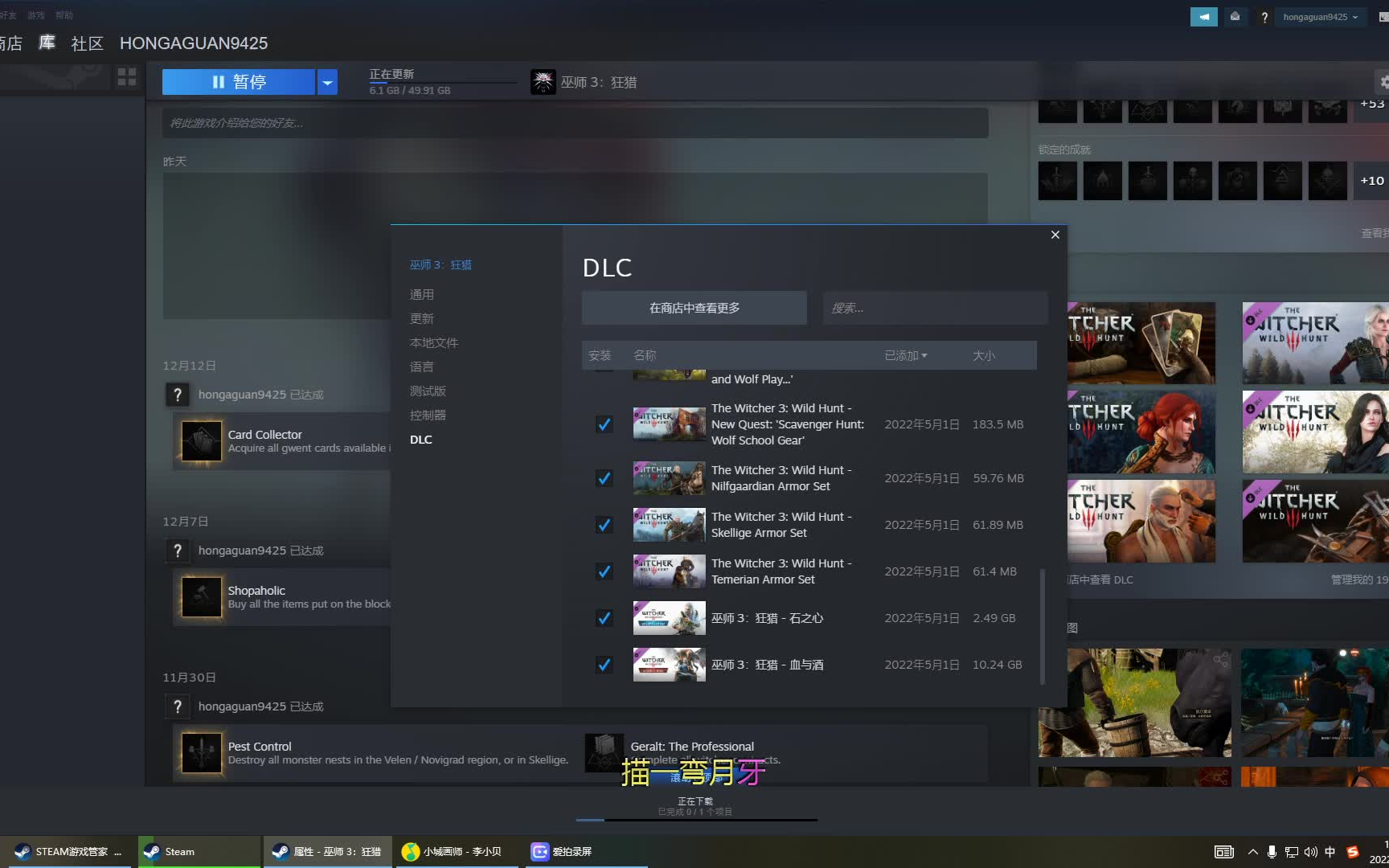Click 巫师3 狂猎 heading in properties sidebar
Screen dimensions: 1389x868
coord(440,264)
